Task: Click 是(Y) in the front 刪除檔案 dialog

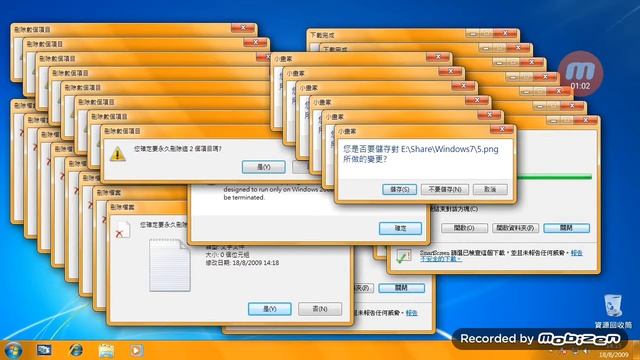Action: point(270,309)
